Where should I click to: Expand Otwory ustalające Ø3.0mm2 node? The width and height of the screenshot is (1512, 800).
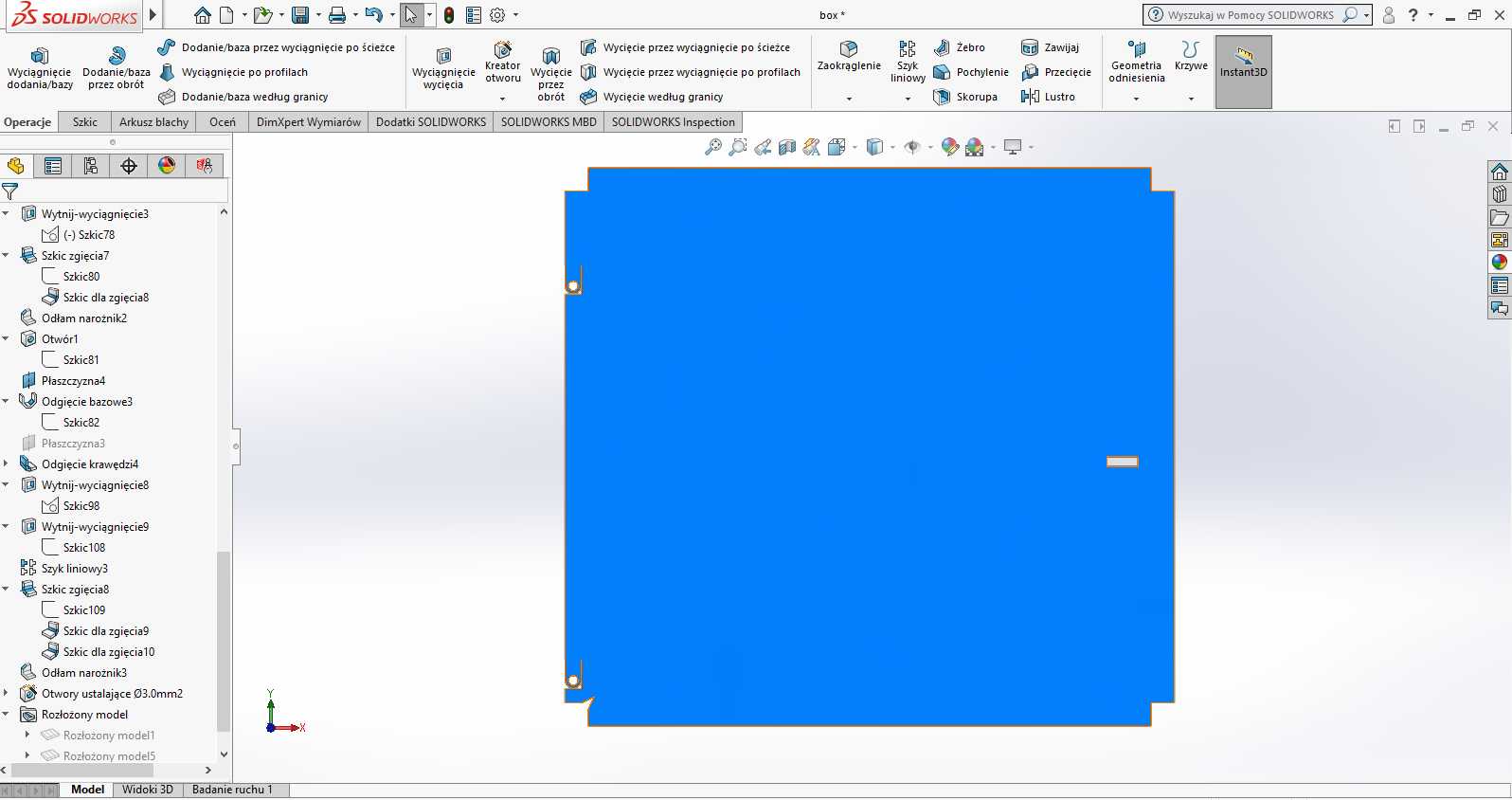tap(7, 694)
